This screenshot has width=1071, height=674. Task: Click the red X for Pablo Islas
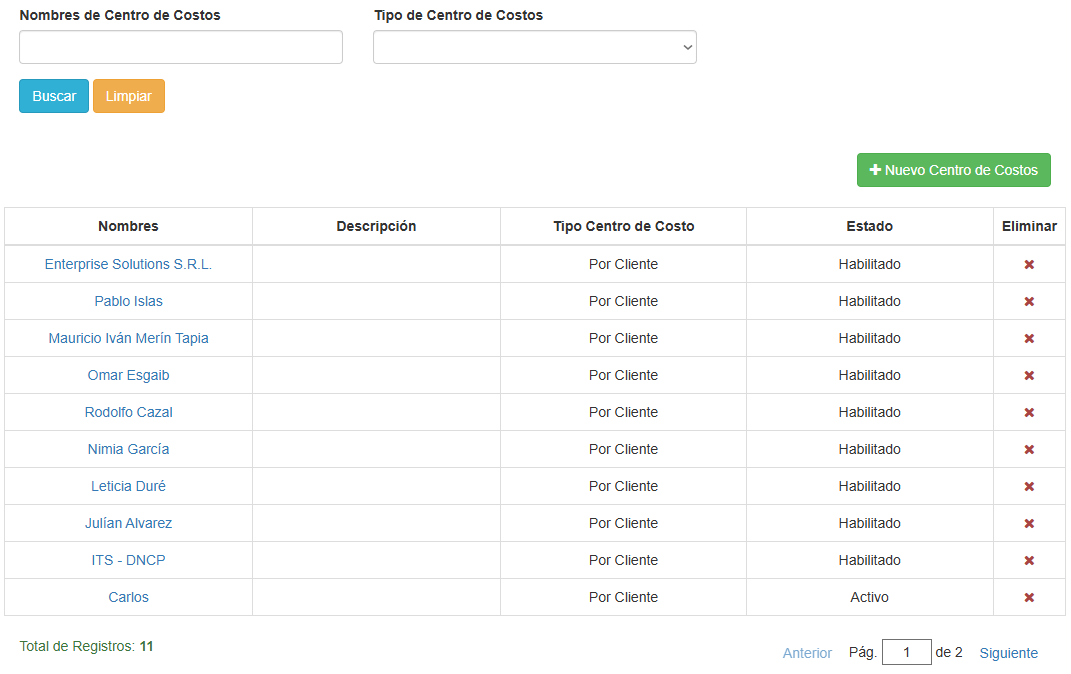point(1029,302)
